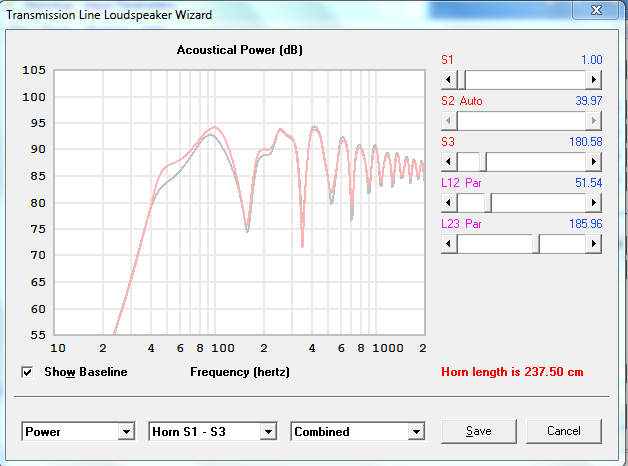Click the L12 slider thumb
This screenshot has height=466, width=628.
click(488, 203)
